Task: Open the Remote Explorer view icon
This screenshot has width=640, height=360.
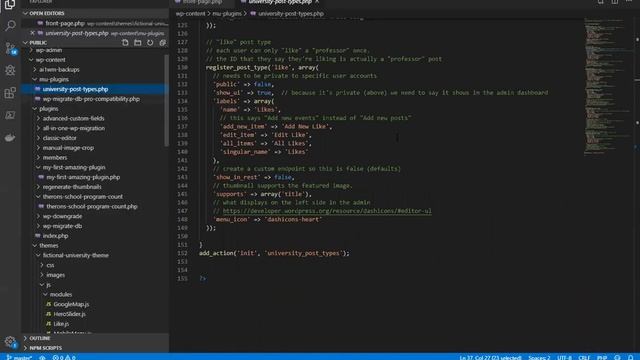Action: point(10,115)
